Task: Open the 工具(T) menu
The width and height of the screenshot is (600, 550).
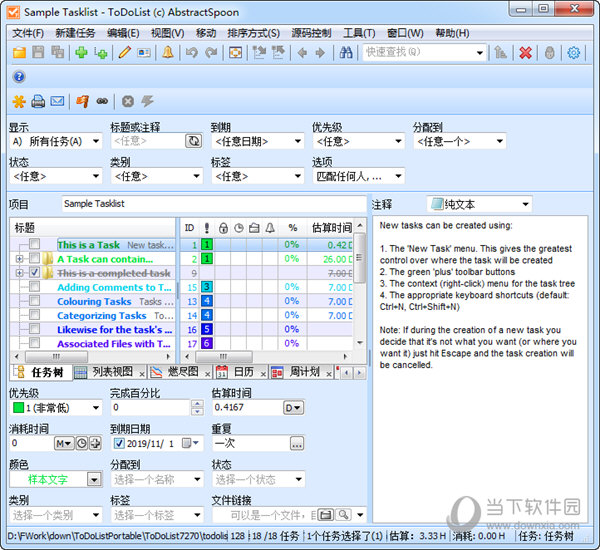Action: (359, 33)
